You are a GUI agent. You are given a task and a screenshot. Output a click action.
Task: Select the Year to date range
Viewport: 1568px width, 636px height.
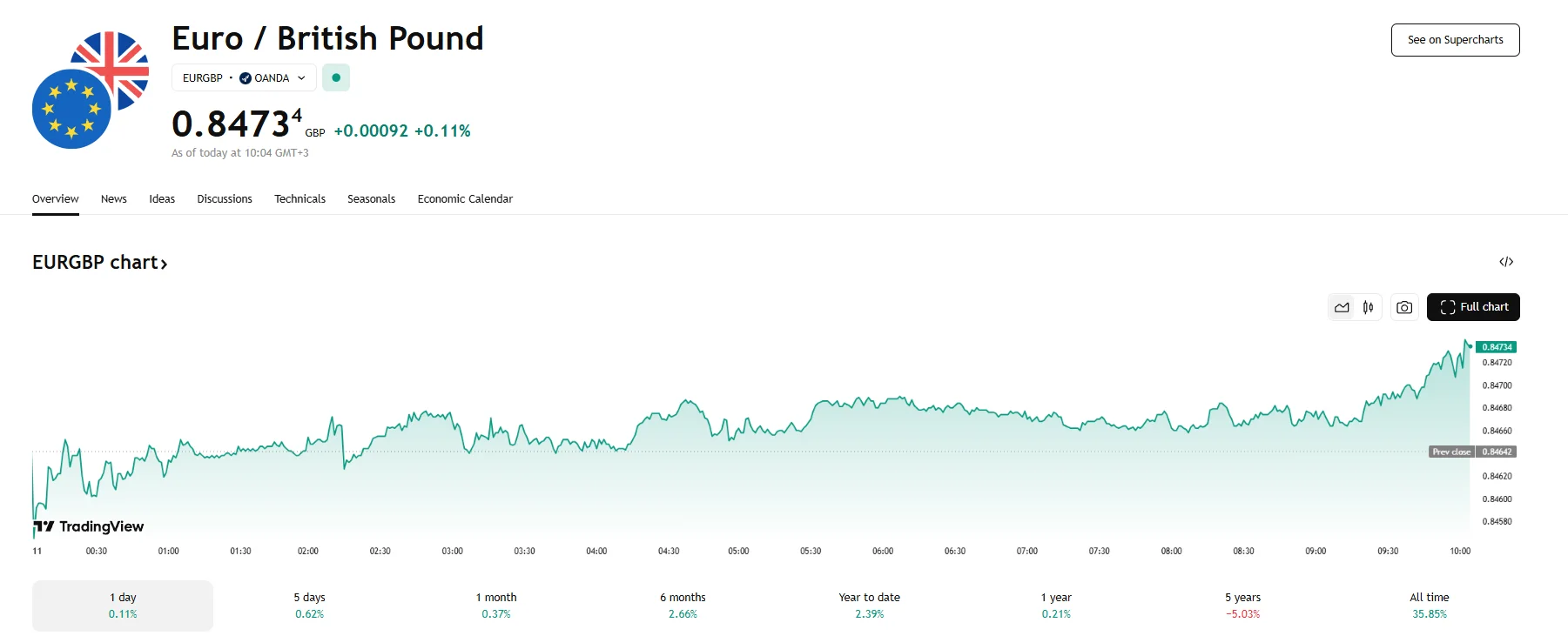click(x=869, y=606)
